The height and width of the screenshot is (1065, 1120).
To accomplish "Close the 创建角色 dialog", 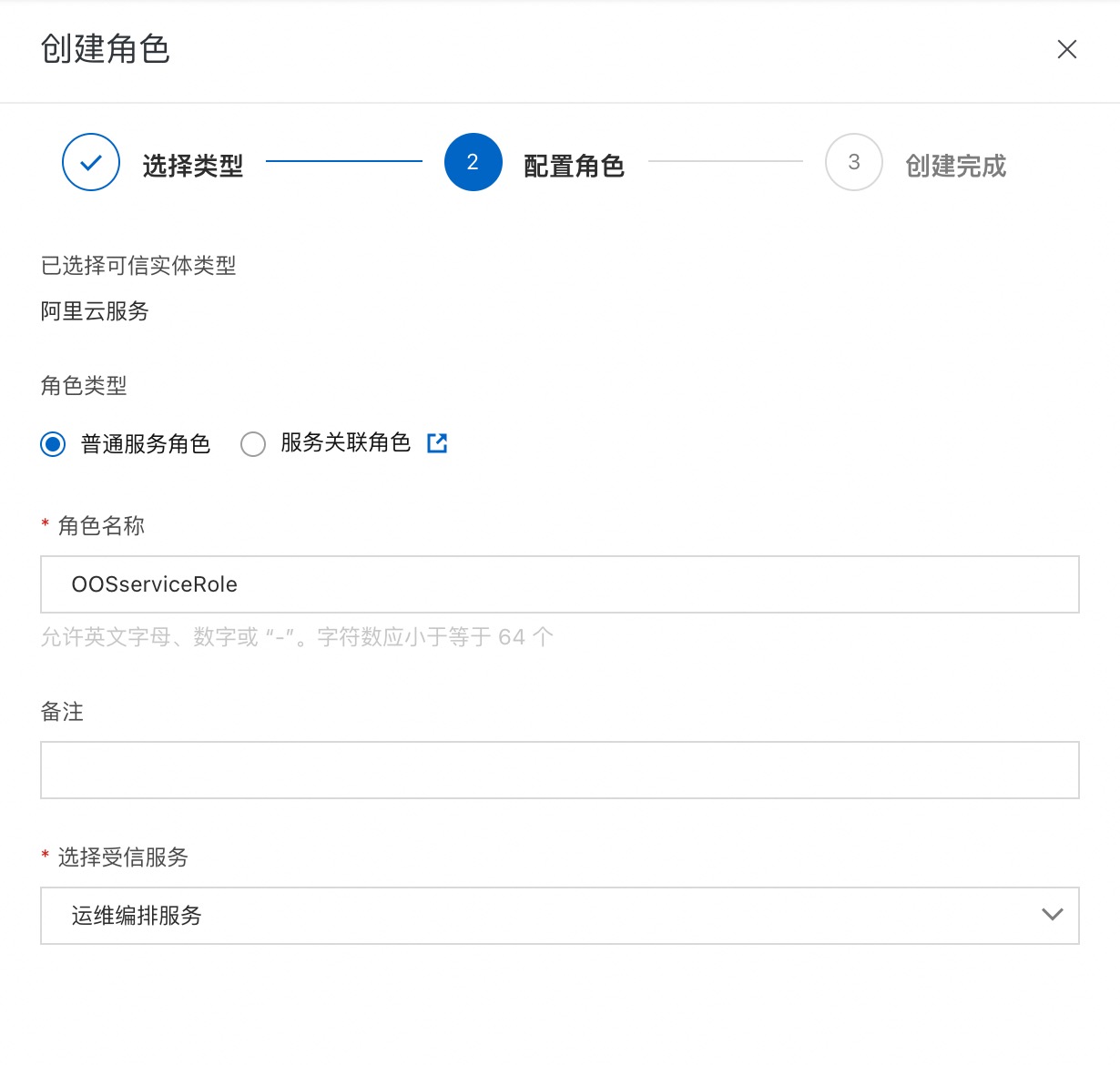I will (x=1067, y=49).
